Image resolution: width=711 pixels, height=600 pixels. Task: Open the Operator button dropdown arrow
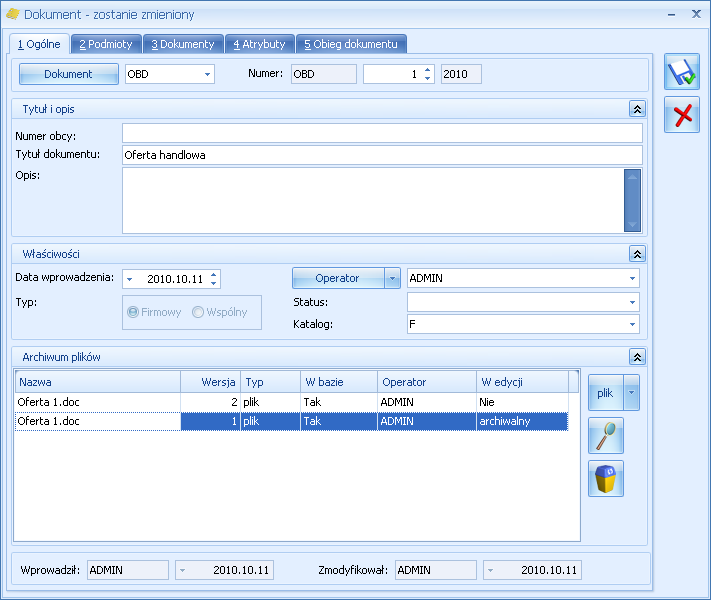point(392,278)
